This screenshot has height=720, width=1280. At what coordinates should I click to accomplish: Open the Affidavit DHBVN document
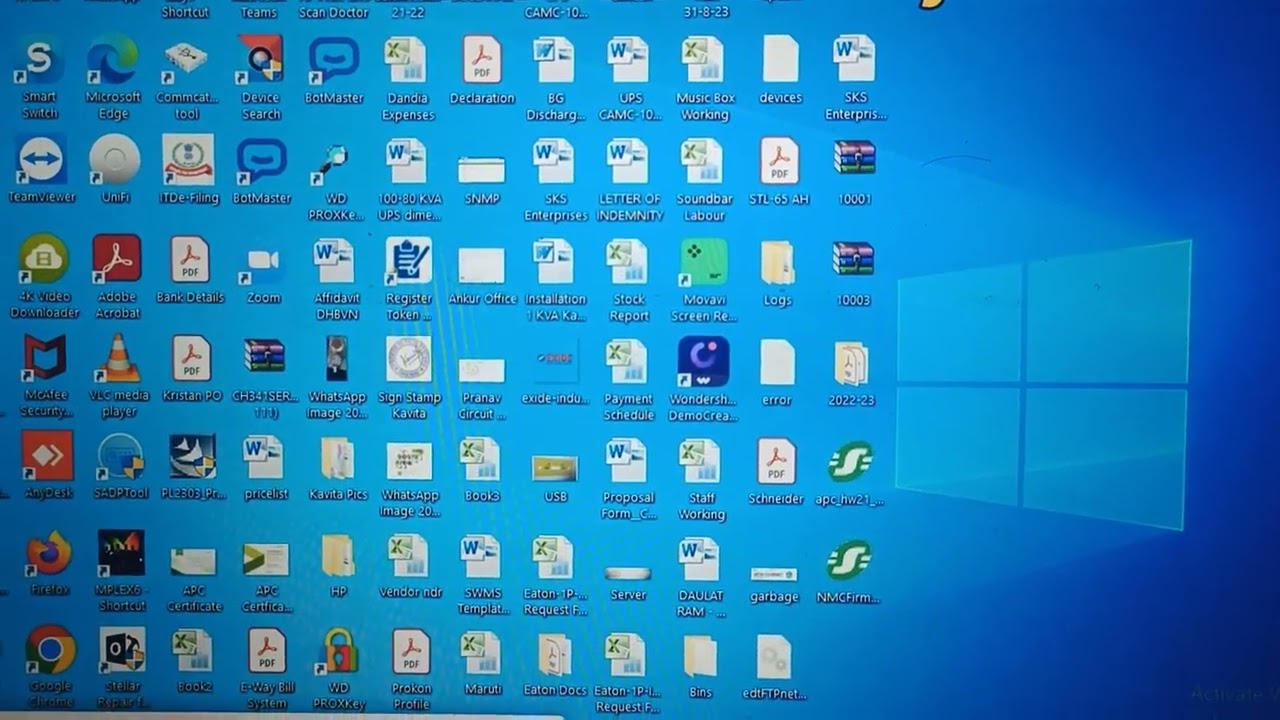[334, 260]
